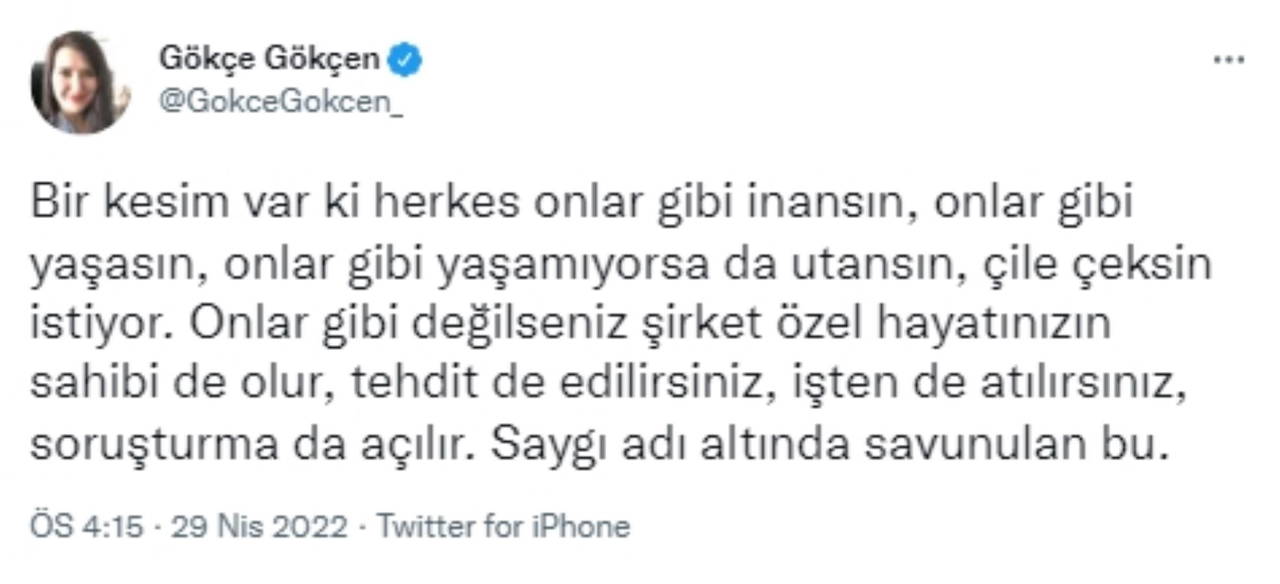The image size is (1280, 584).
Task: Open Gökçe Gökçen's profile photo
Action: click(80, 82)
